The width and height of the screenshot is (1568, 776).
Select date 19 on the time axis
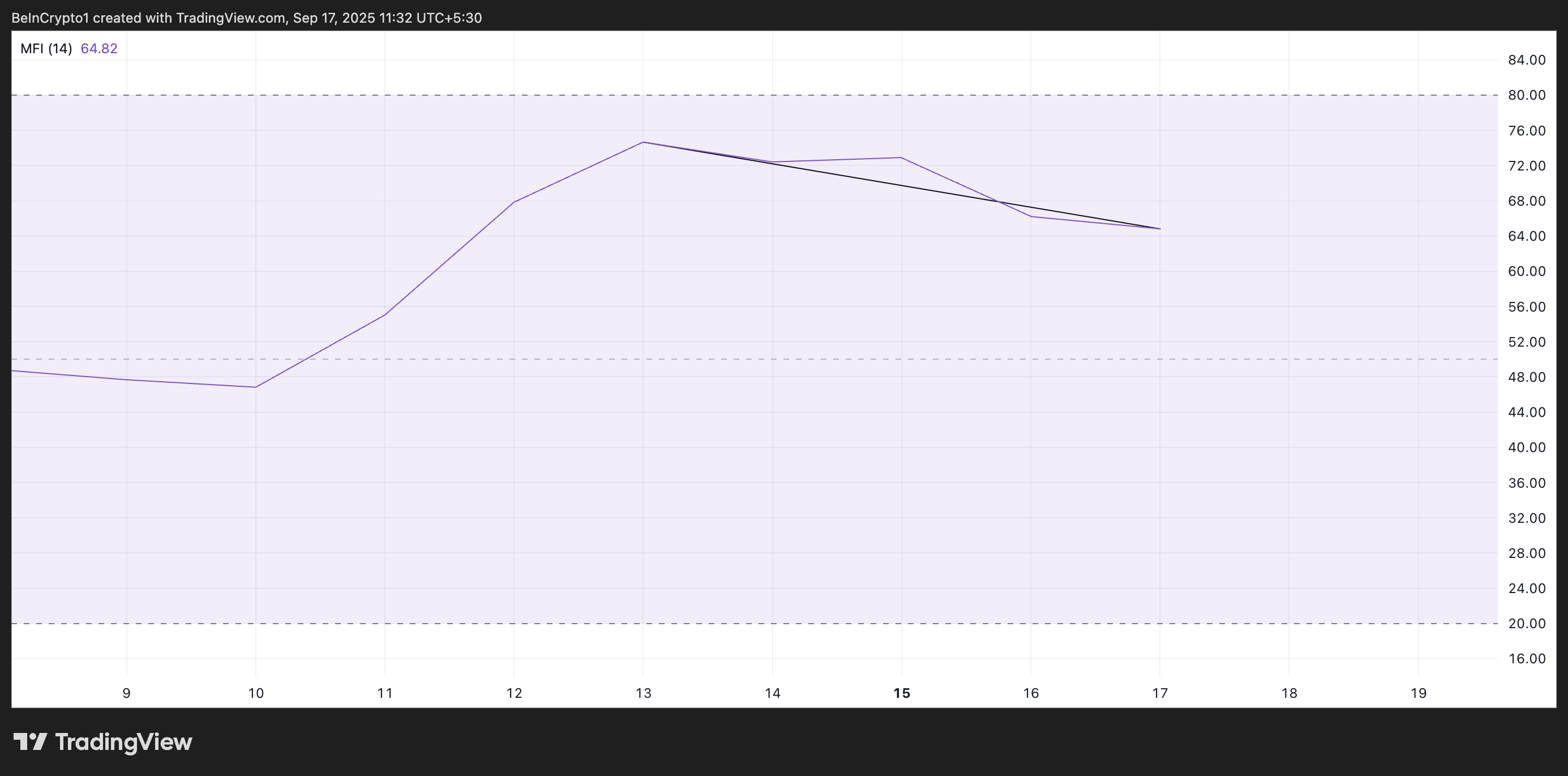1418,693
